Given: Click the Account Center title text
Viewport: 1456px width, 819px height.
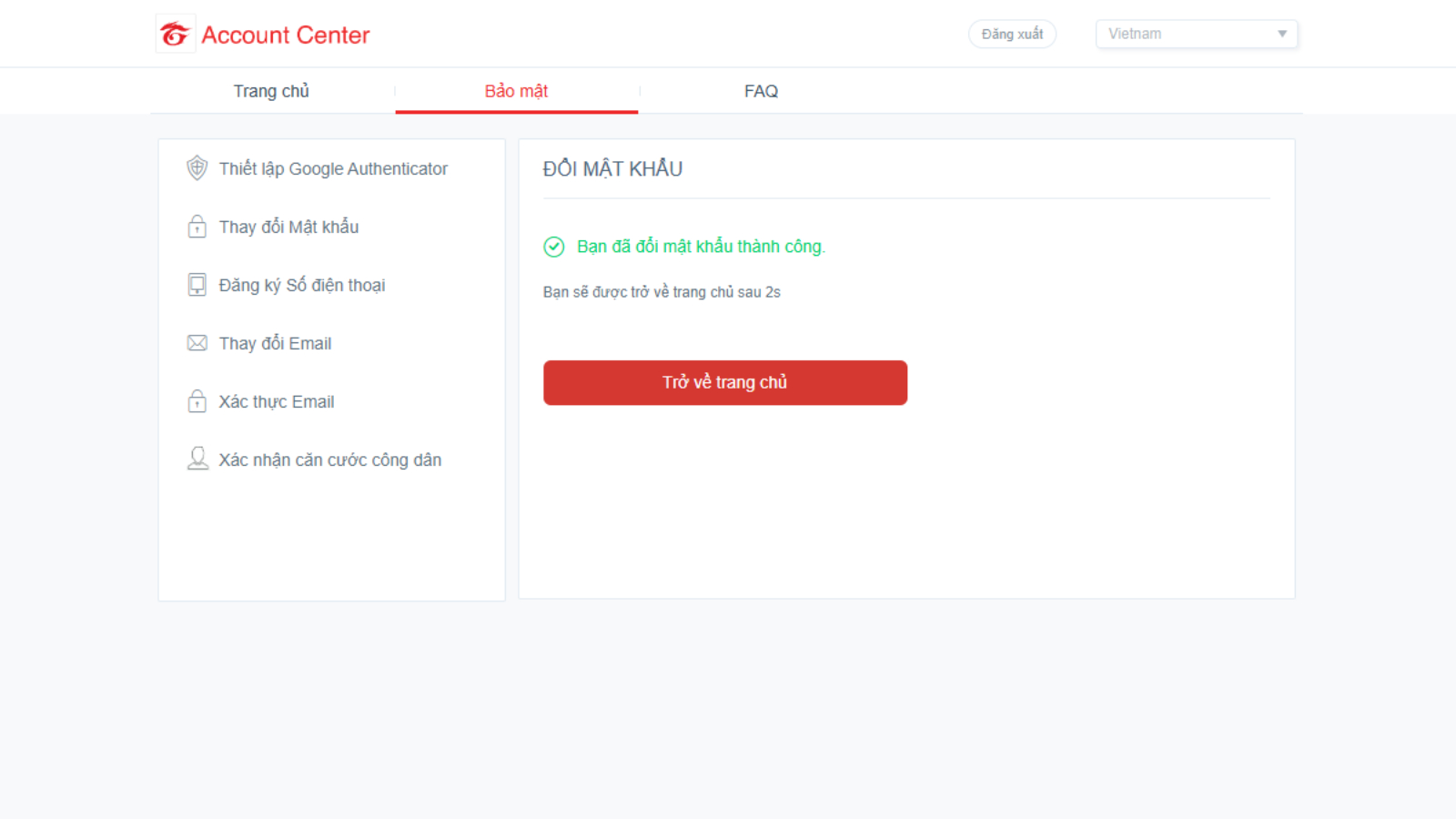Looking at the screenshot, I should [x=285, y=35].
